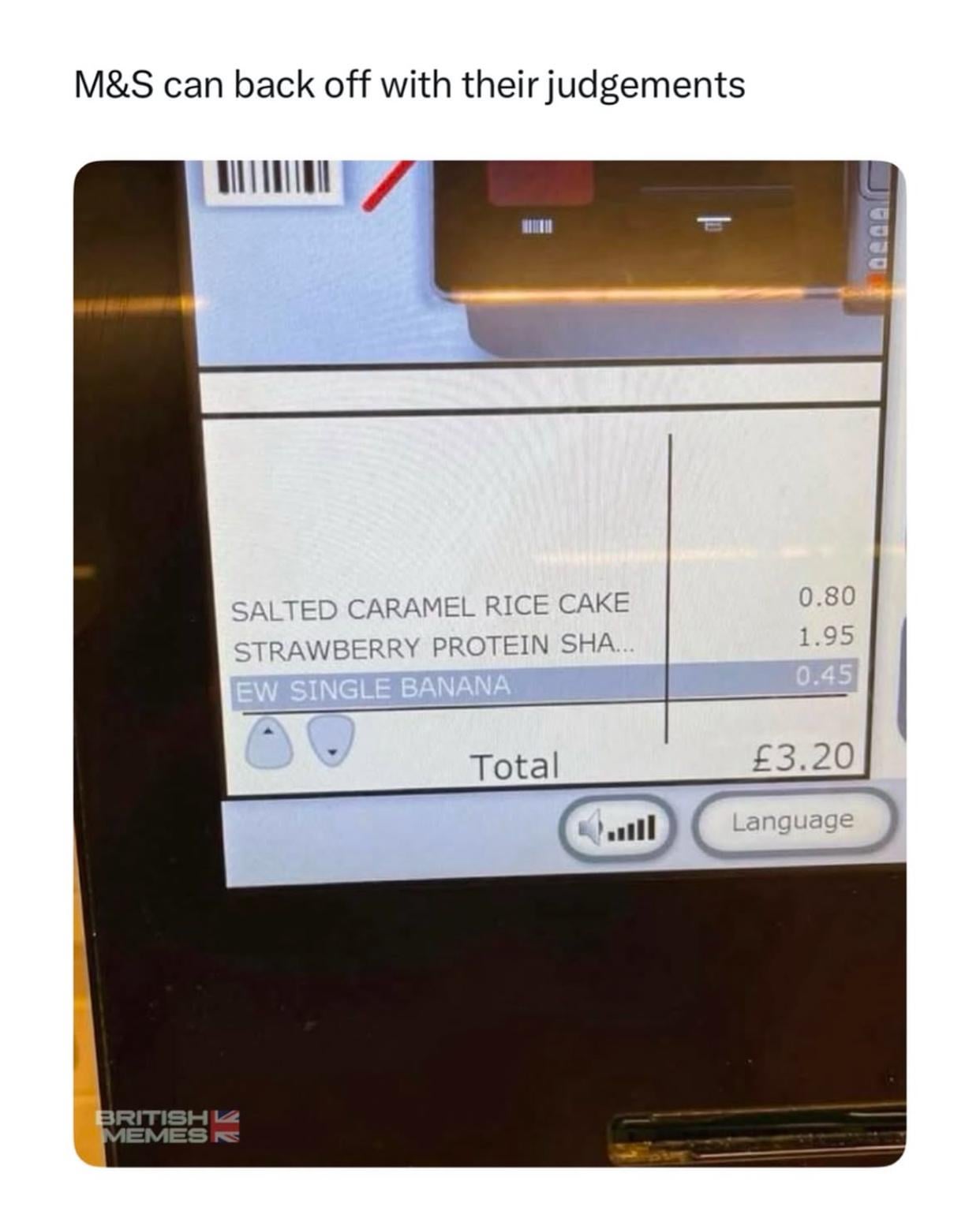Tap the red item image on scanner

[x=540, y=183]
